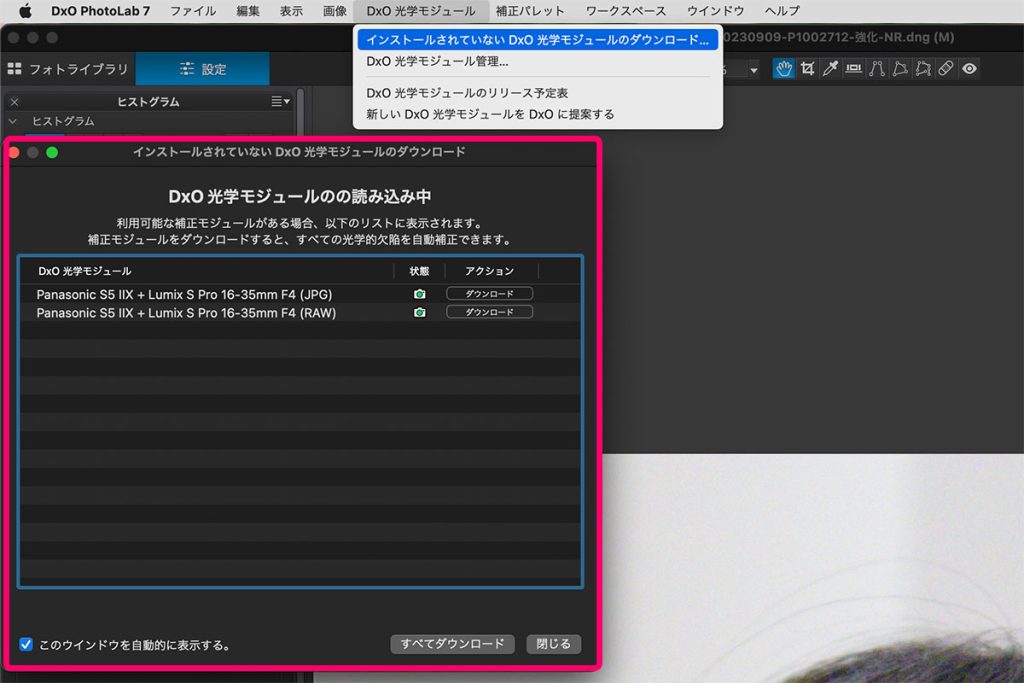The height and width of the screenshot is (683, 1024).
Task: Click the green zoom button of download dialog
Action: click(52, 153)
